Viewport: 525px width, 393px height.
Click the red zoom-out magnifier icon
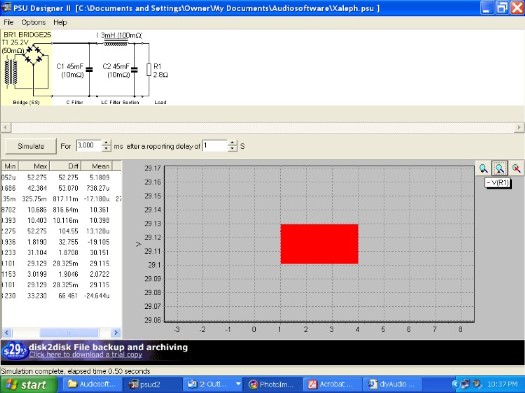point(516,168)
